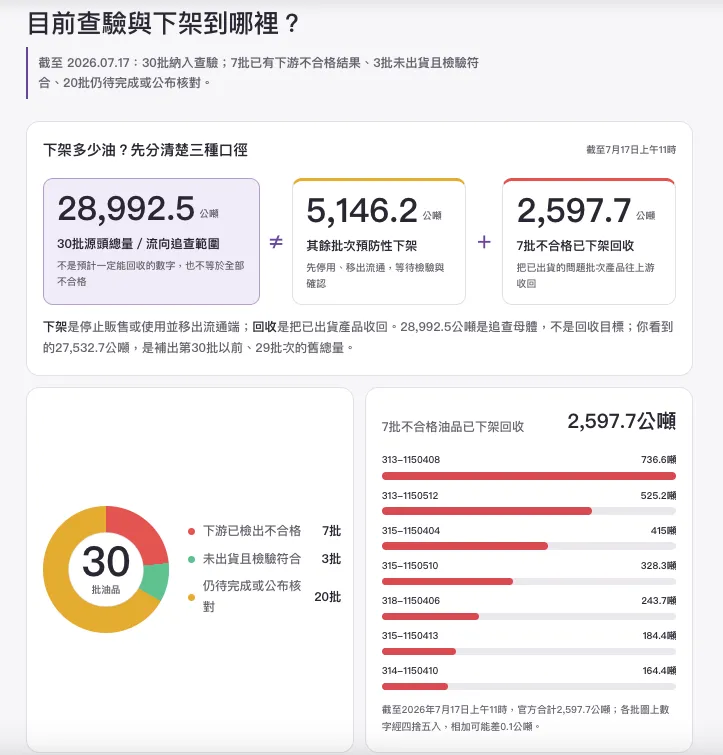
Task: Click the ≠ symbol between the cards
Action: click(x=276, y=241)
